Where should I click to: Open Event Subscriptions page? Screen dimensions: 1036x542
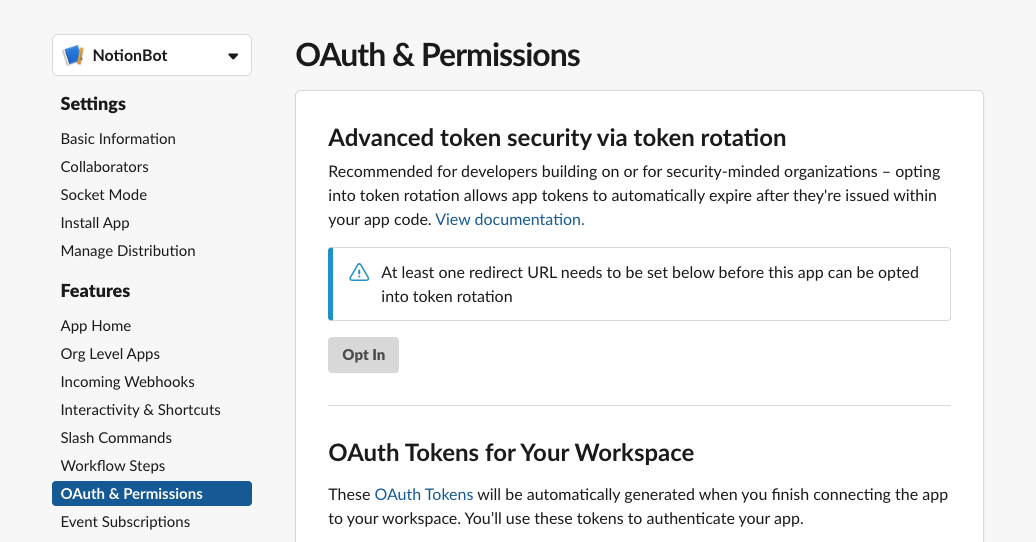coord(126,522)
